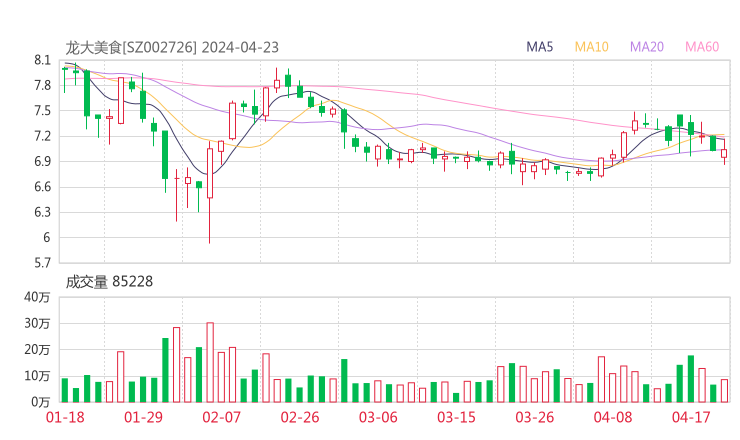Image resolution: width=740 pixels, height=440 pixels.
Task: Click the 01-18 date label
Action: [65, 417]
